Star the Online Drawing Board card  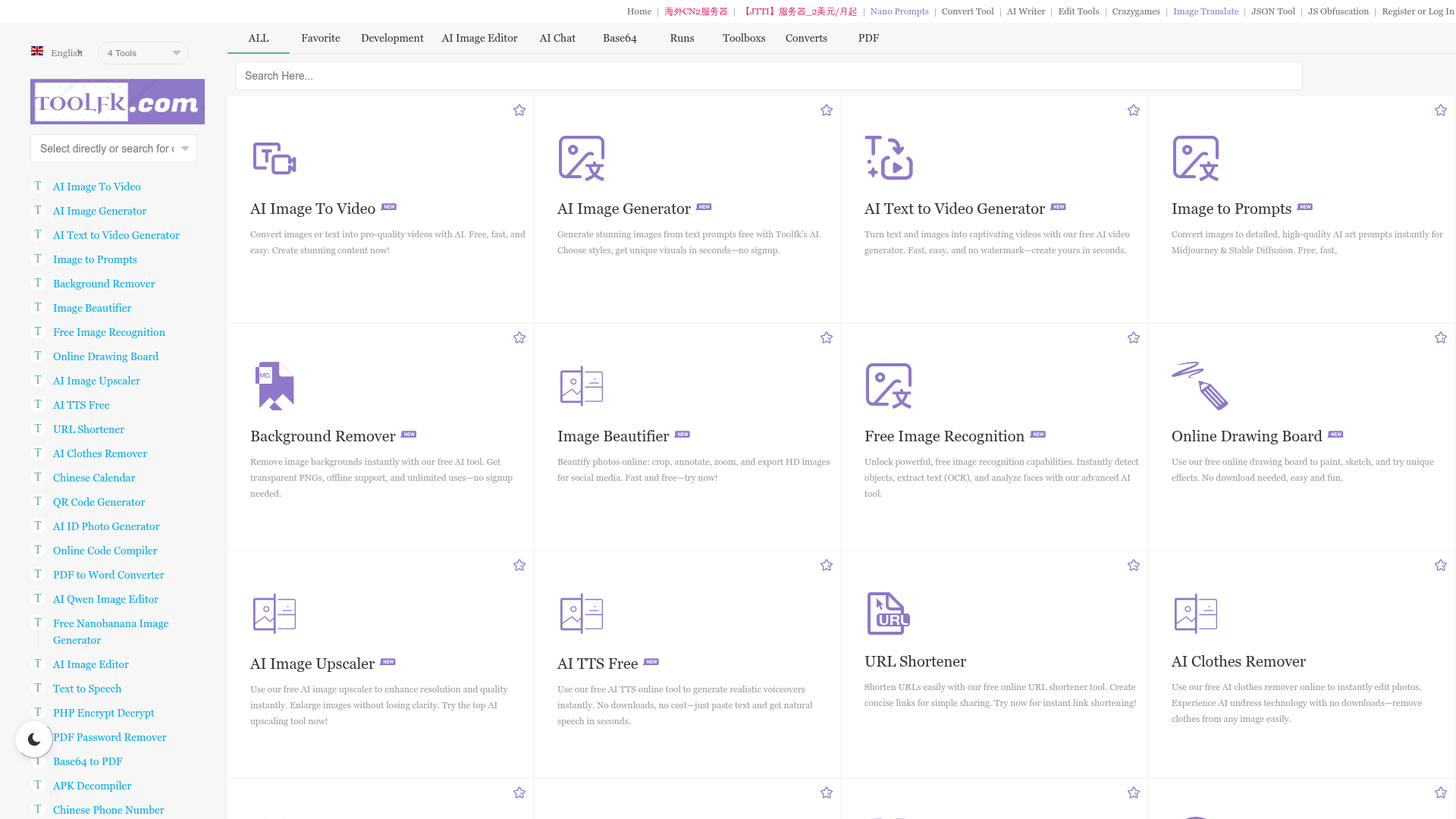[x=1441, y=338]
